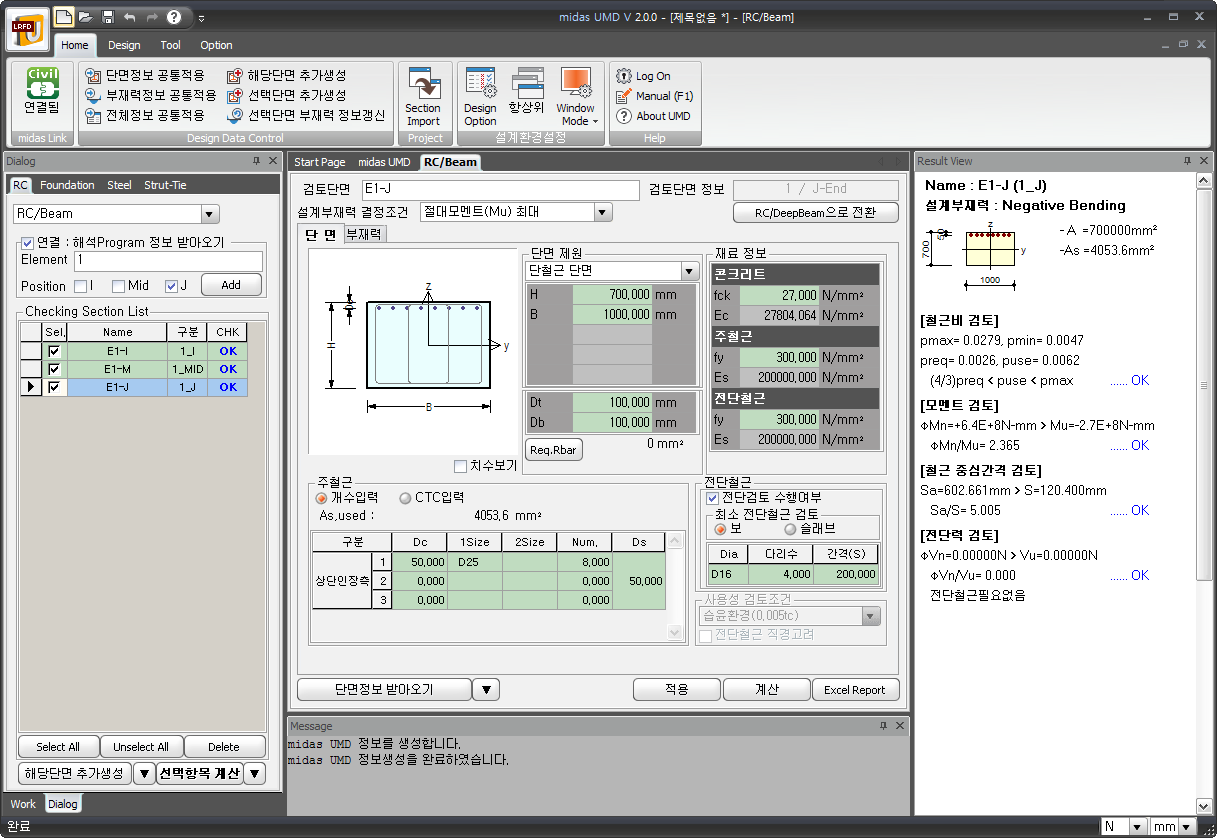Screen dimensions: 1217x838
Task: Pin the Result View panel
Action: point(1187,161)
